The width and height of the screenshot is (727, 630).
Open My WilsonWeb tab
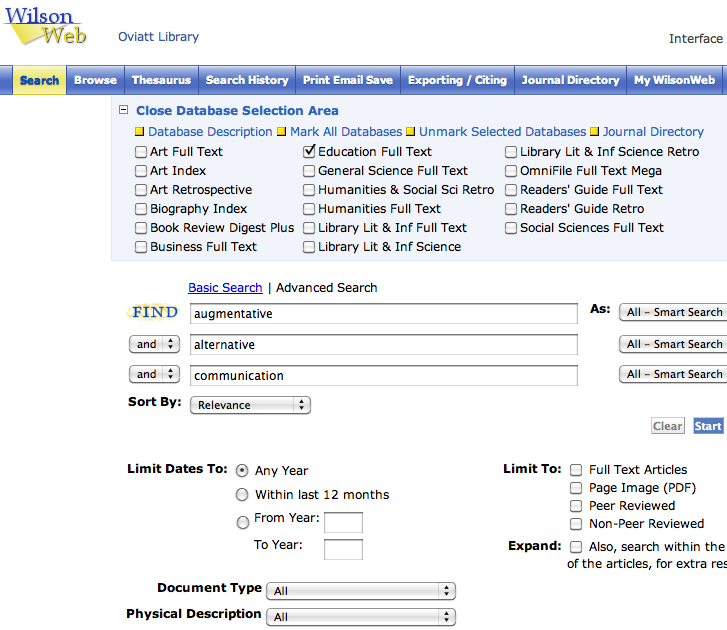674,80
